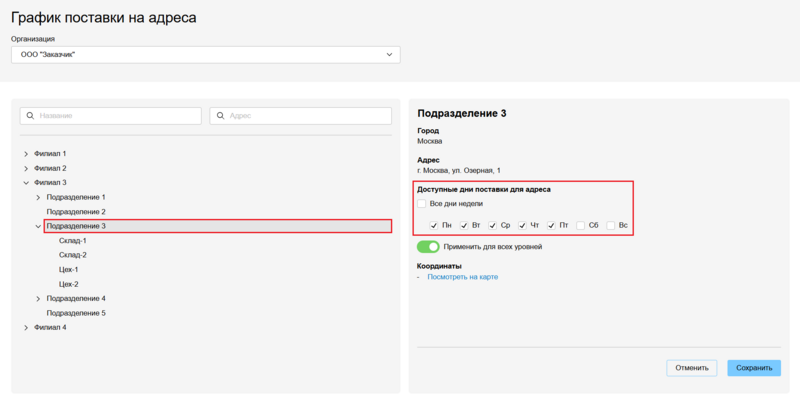Tick the Вс checkbox
Image resolution: width=800 pixels, height=403 pixels.
click(x=611, y=226)
